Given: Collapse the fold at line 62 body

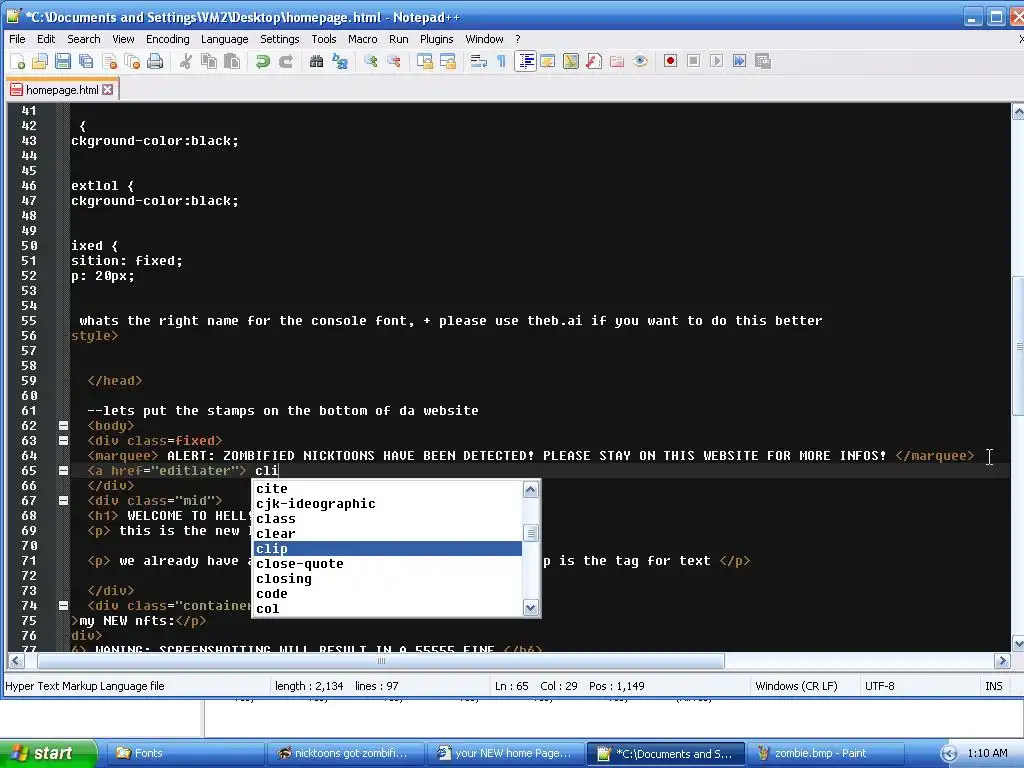Looking at the screenshot, I should [x=63, y=426].
